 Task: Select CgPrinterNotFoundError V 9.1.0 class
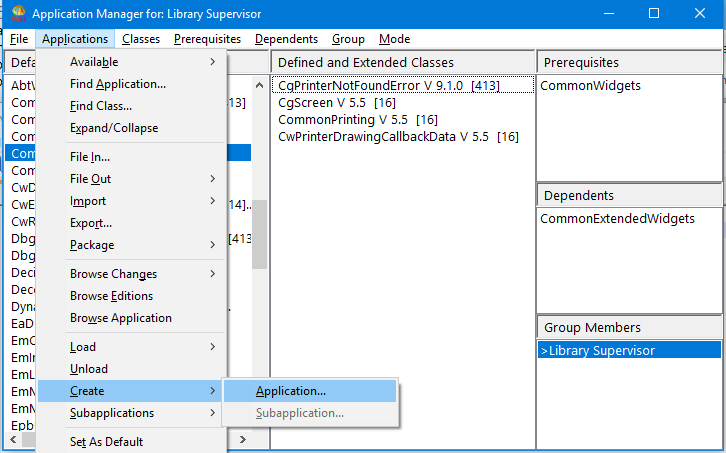tap(389, 86)
